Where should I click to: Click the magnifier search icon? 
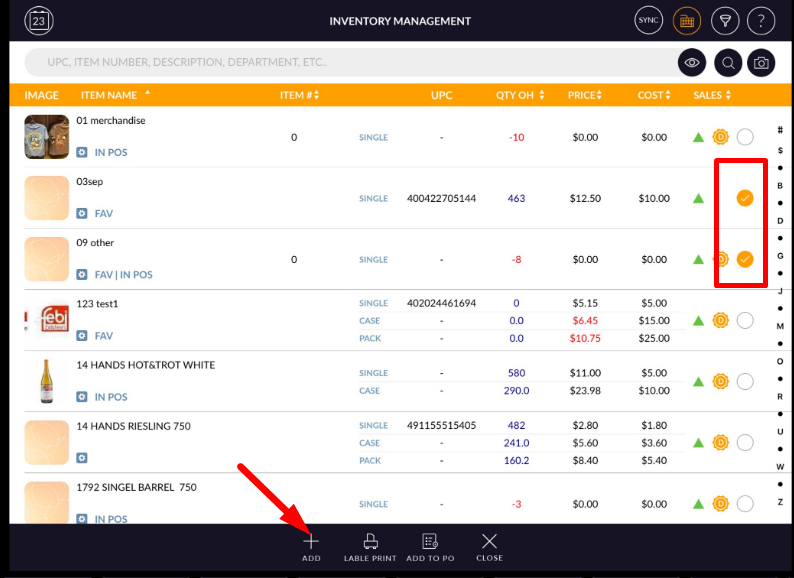(x=728, y=63)
